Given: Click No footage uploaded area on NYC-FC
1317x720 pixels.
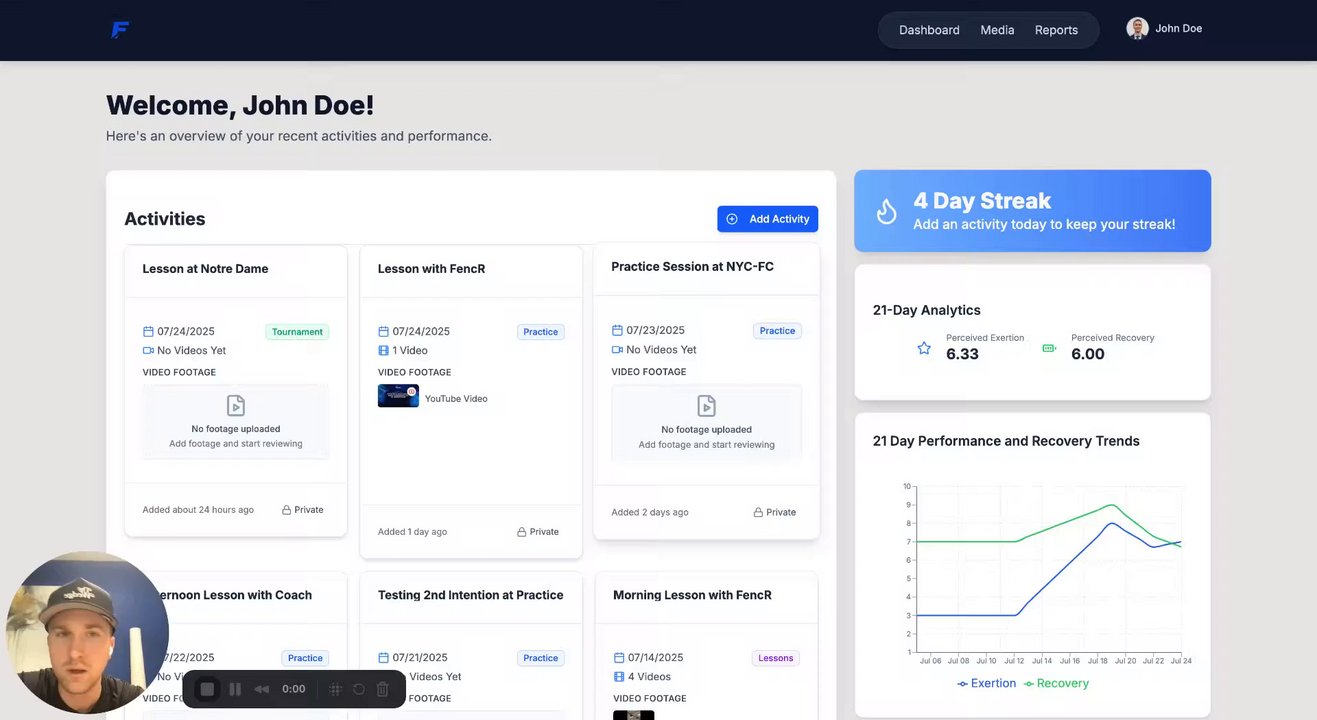Looking at the screenshot, I should 706,422.
